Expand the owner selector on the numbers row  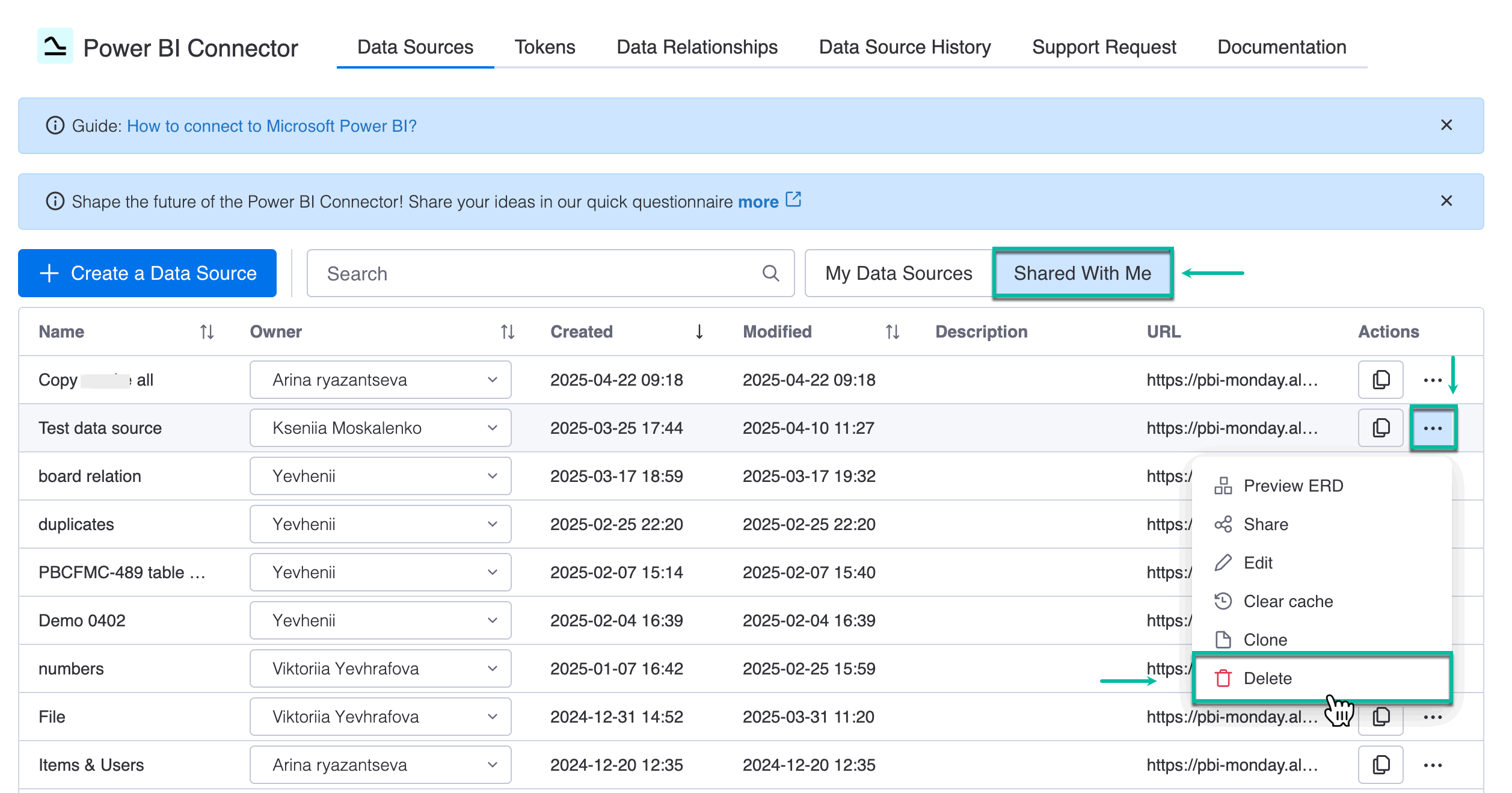tap(493, 668)
